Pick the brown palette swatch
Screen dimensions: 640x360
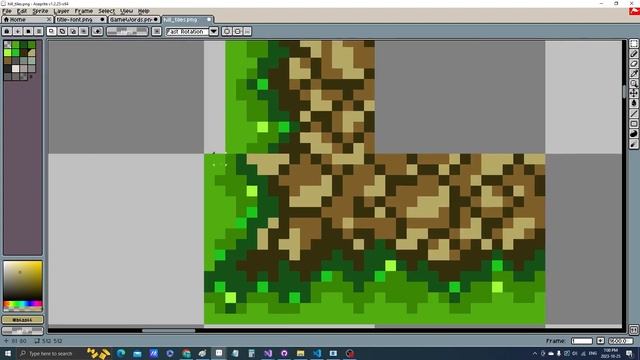point(7,60)
